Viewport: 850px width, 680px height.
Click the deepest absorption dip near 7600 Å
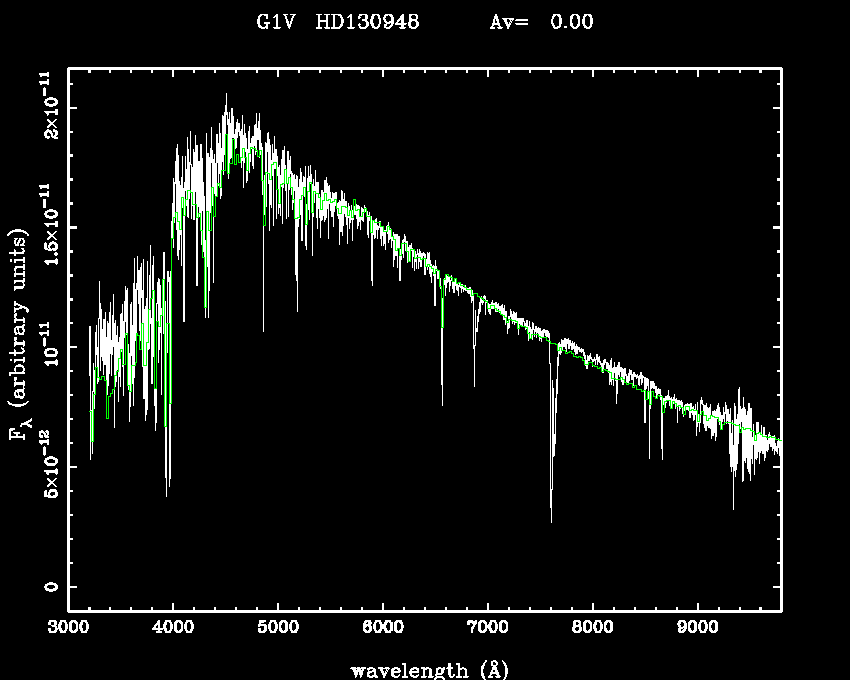[x=551, y=518]
